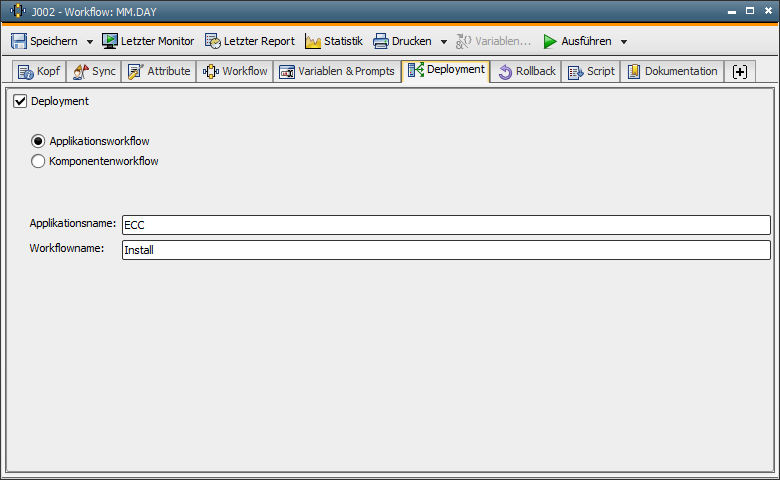Click the workflow icon in title bar
780x480 pixels.
tap(18, 11)
